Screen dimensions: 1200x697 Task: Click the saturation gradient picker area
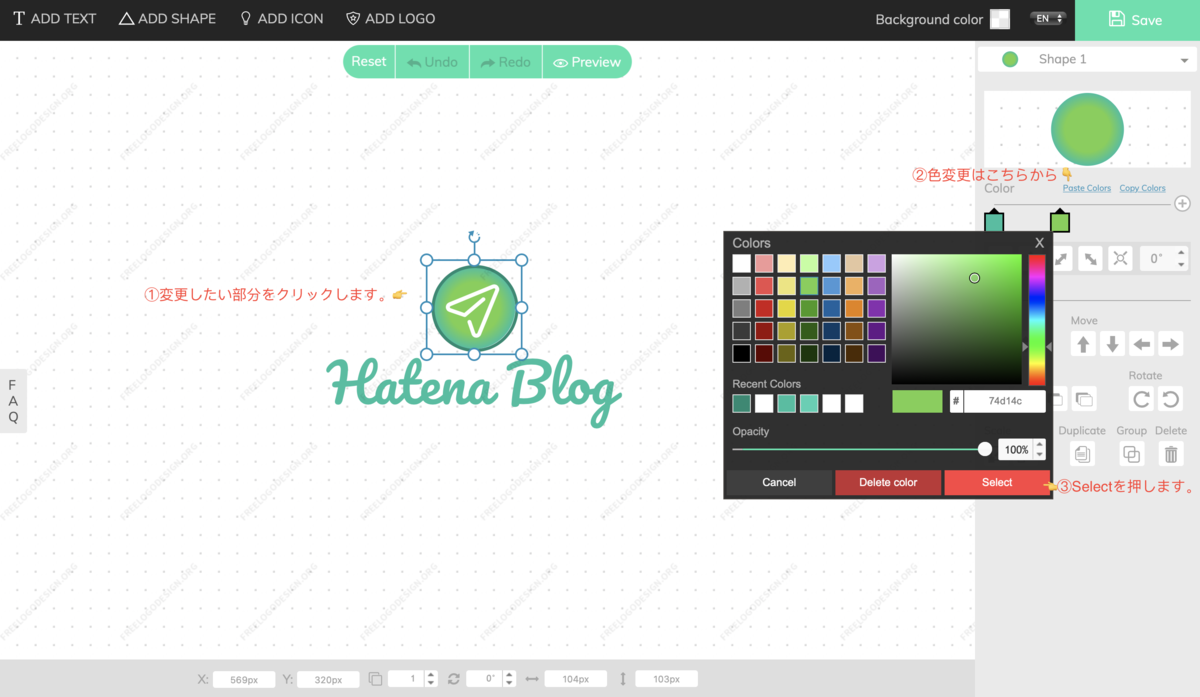point(957,319)
